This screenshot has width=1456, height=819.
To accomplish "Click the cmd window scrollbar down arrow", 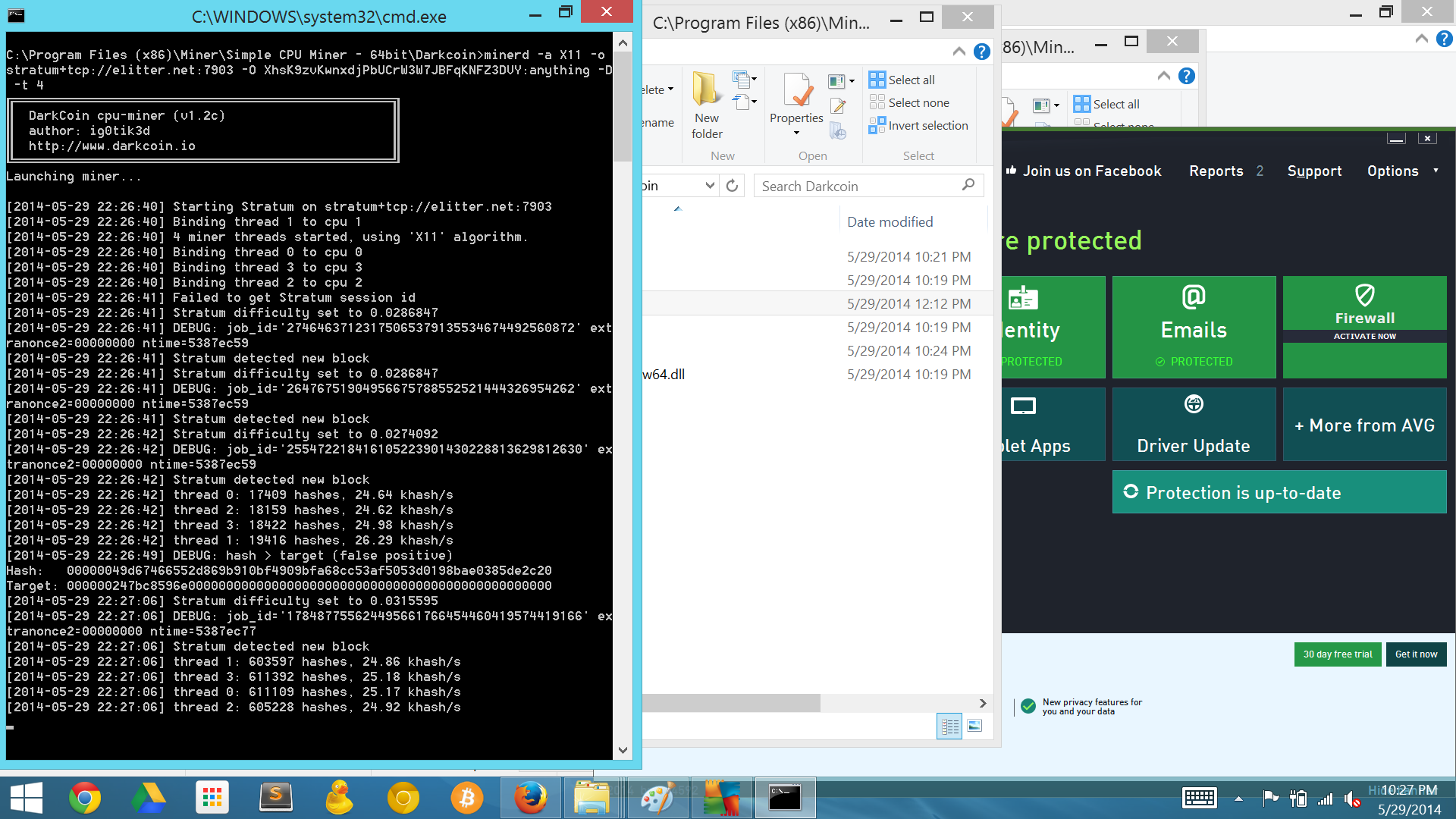I will tap(623, 750).
